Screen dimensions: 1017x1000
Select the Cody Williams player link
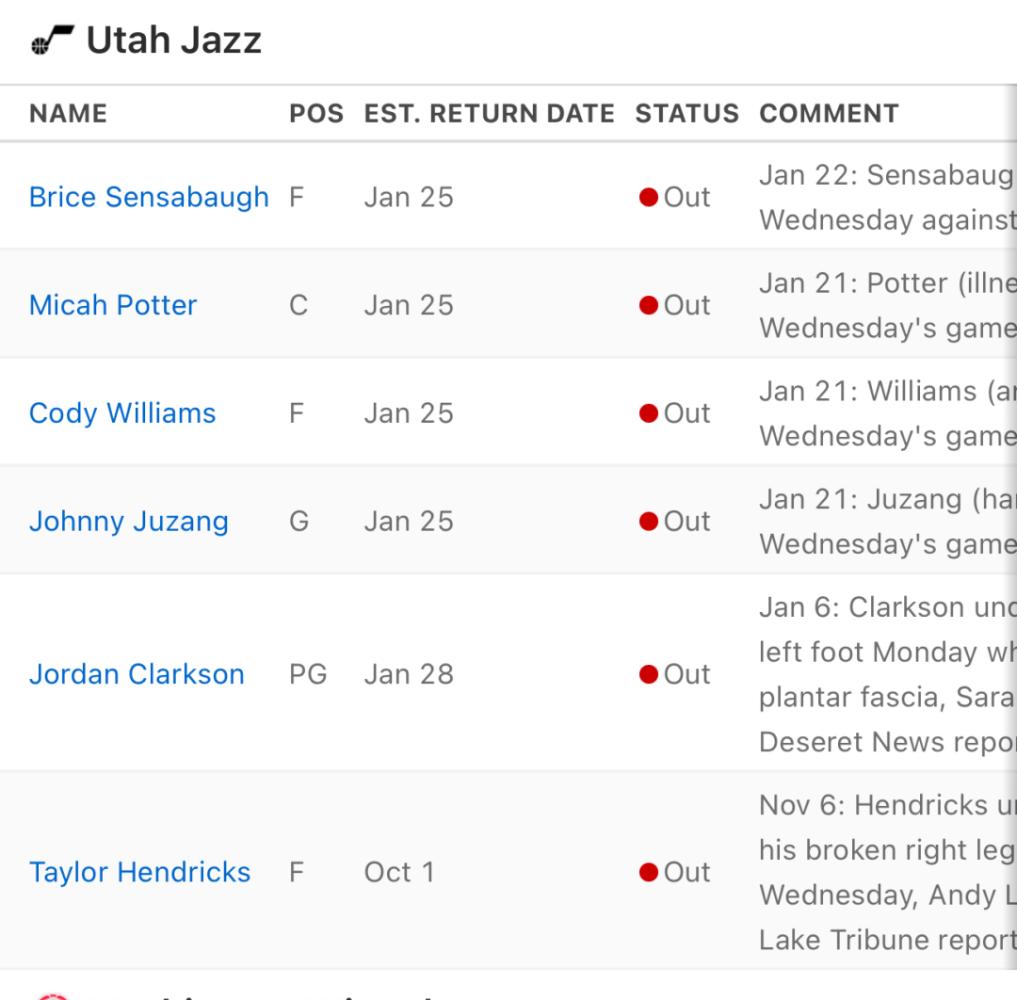coord(123,413)
